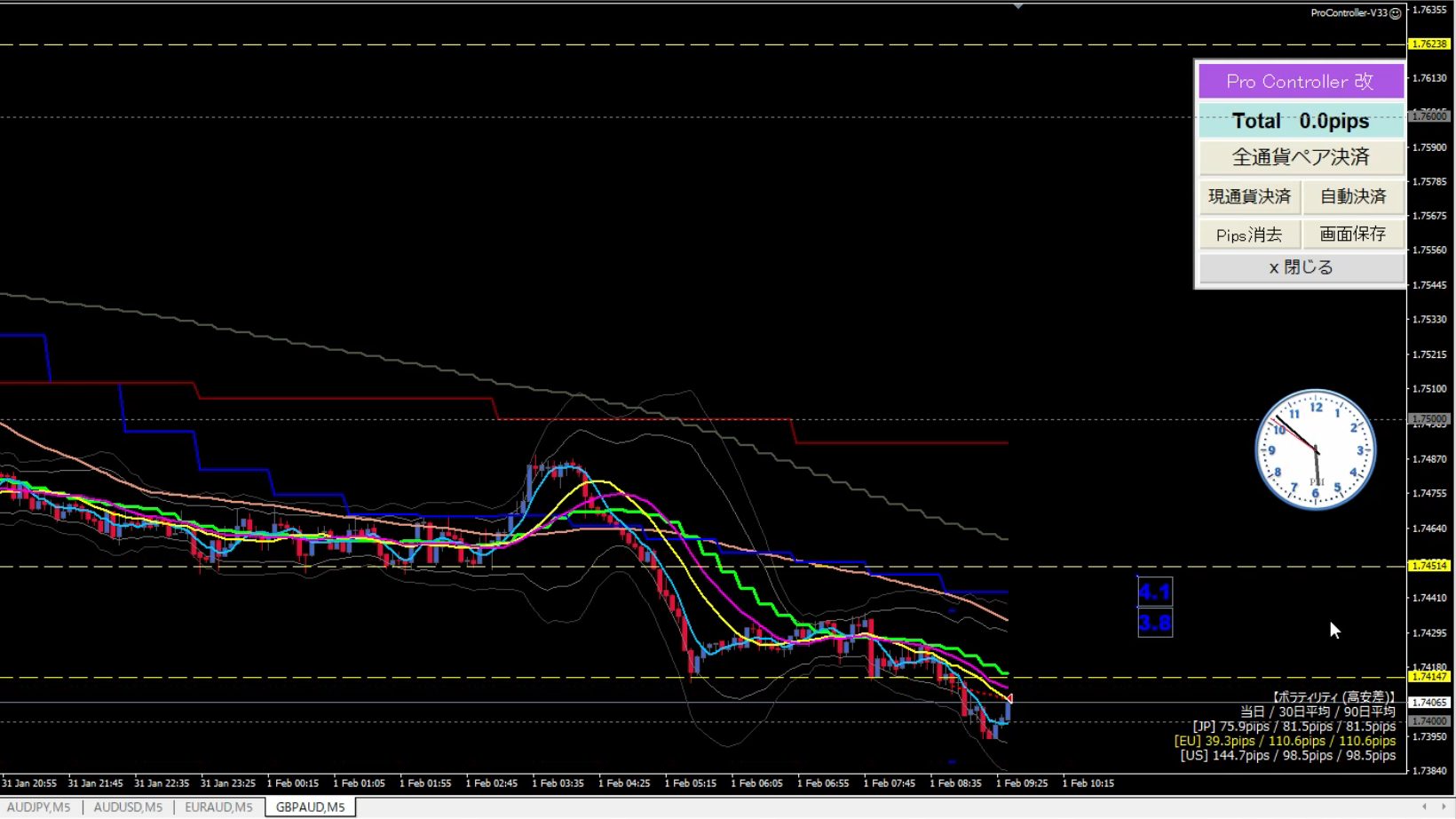Screen dimensions: 1456x819
Task: Click Pips消去 to clear pips
Action: 1249,235
